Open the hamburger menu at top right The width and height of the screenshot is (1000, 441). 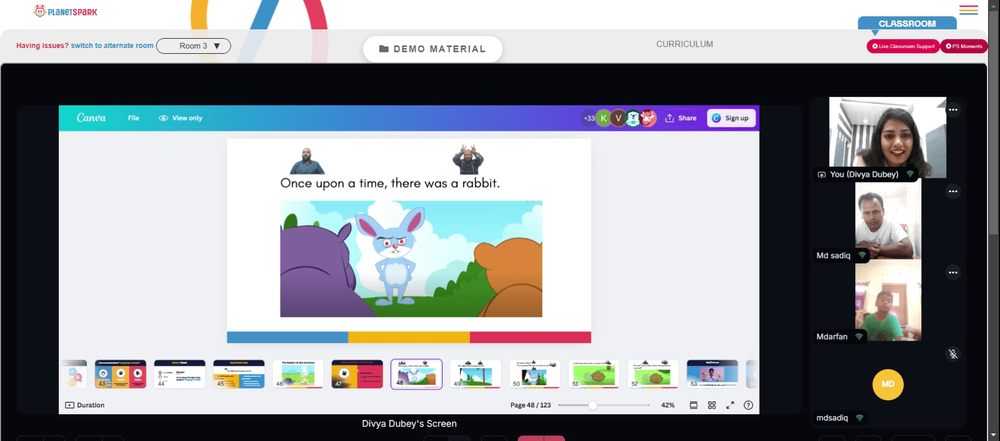[968, 10]
